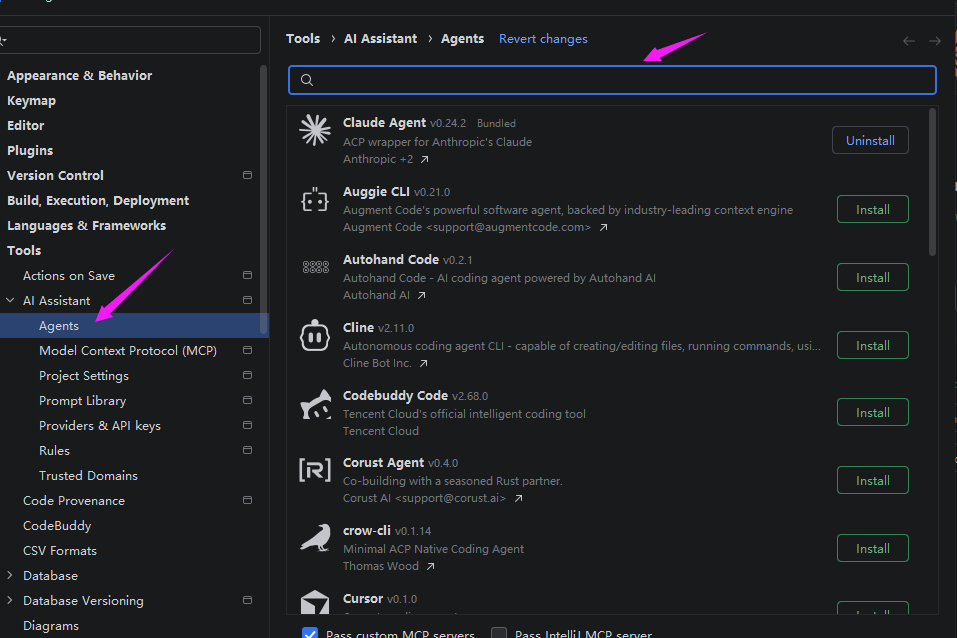Focus the agents search field
957x638 pixels.
(612, 80)
